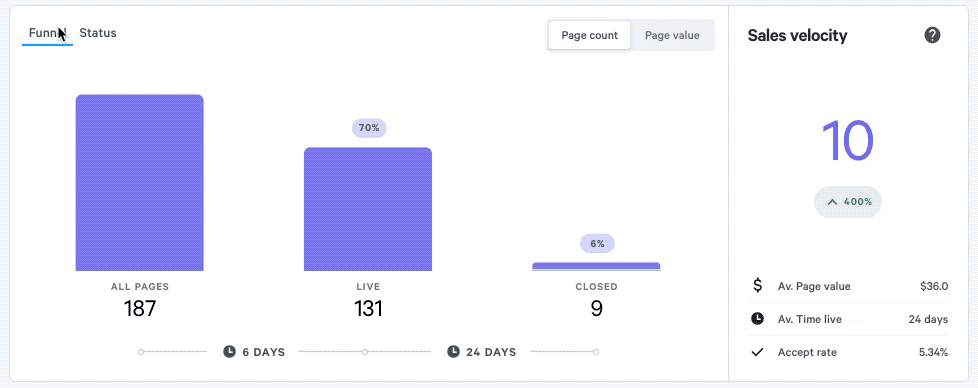Click the 70% conversion badge
Viewport: 978px width, 388px height.
pyautogui.click(x=369, y=128)
